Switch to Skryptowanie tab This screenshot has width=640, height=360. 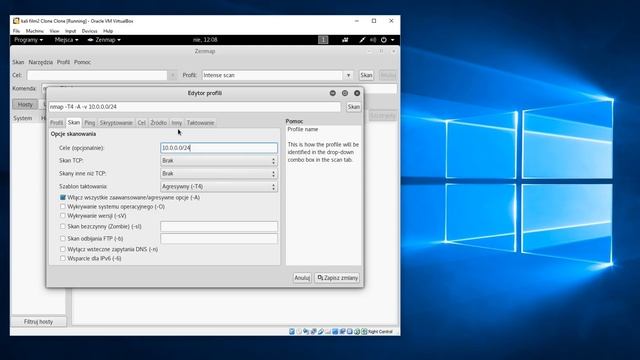click(116, 122)
